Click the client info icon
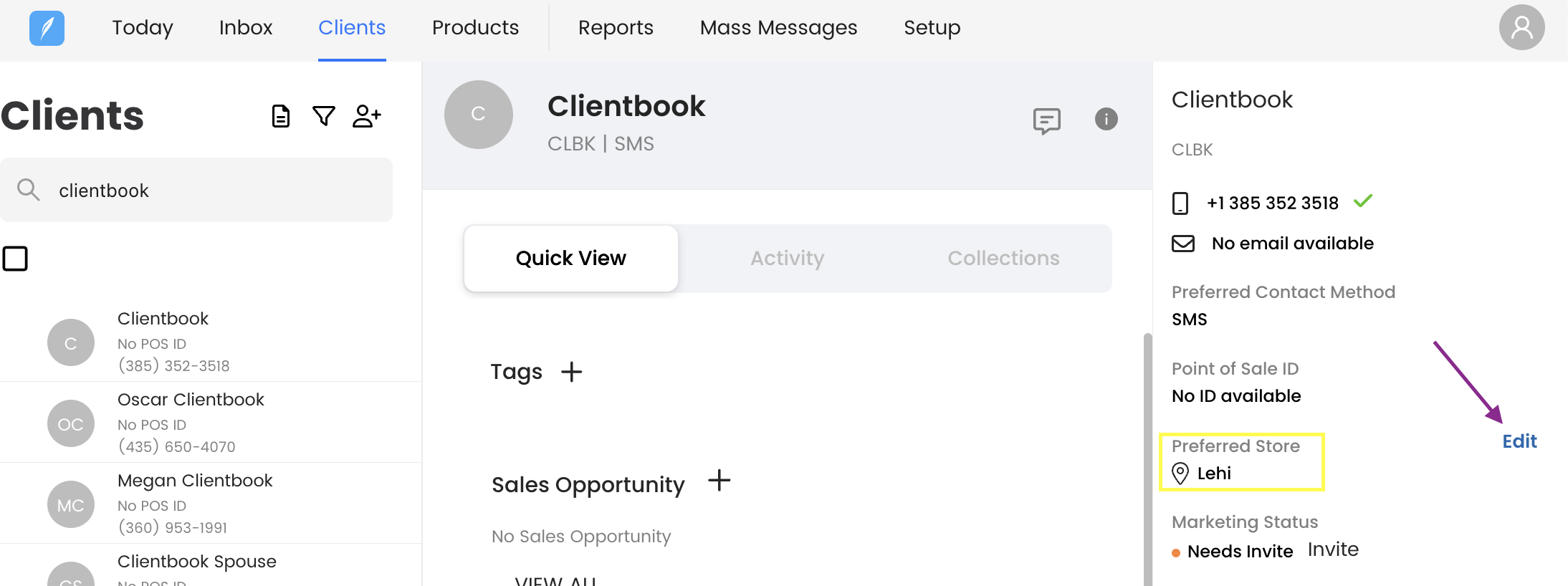Image resolution: width=1568 pixels, height=586 pixels. tap(1106, 119)
